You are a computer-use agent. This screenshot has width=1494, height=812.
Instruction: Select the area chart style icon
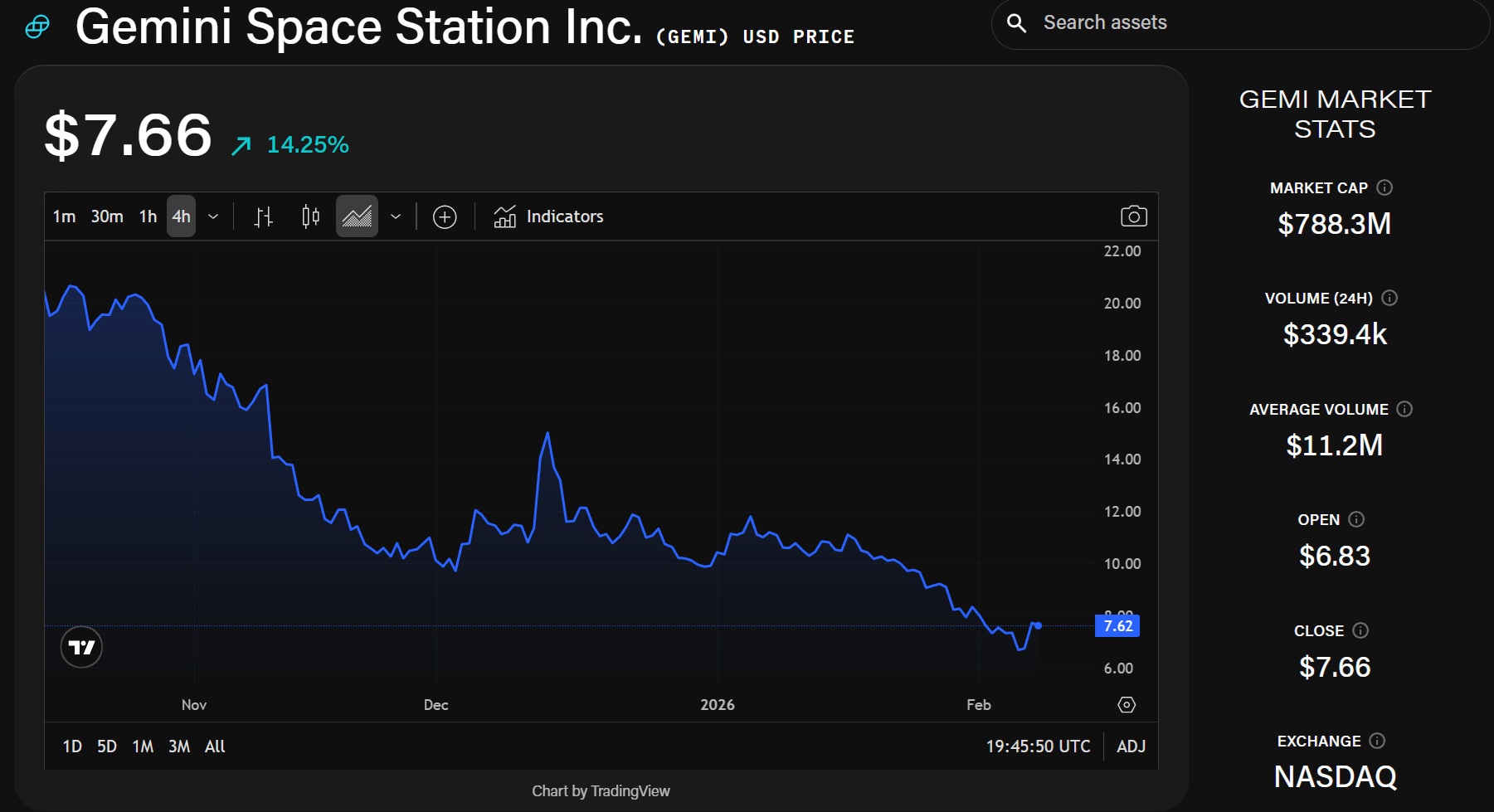click(x=357, y=216)
